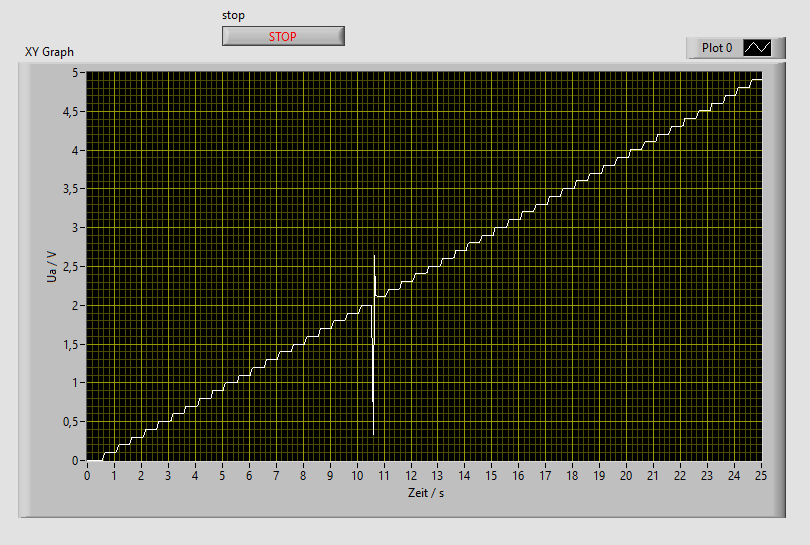The height and width of the screenshot is (545, 810).
Task: Select the Ua / V axis label
Action: (52, 267)
